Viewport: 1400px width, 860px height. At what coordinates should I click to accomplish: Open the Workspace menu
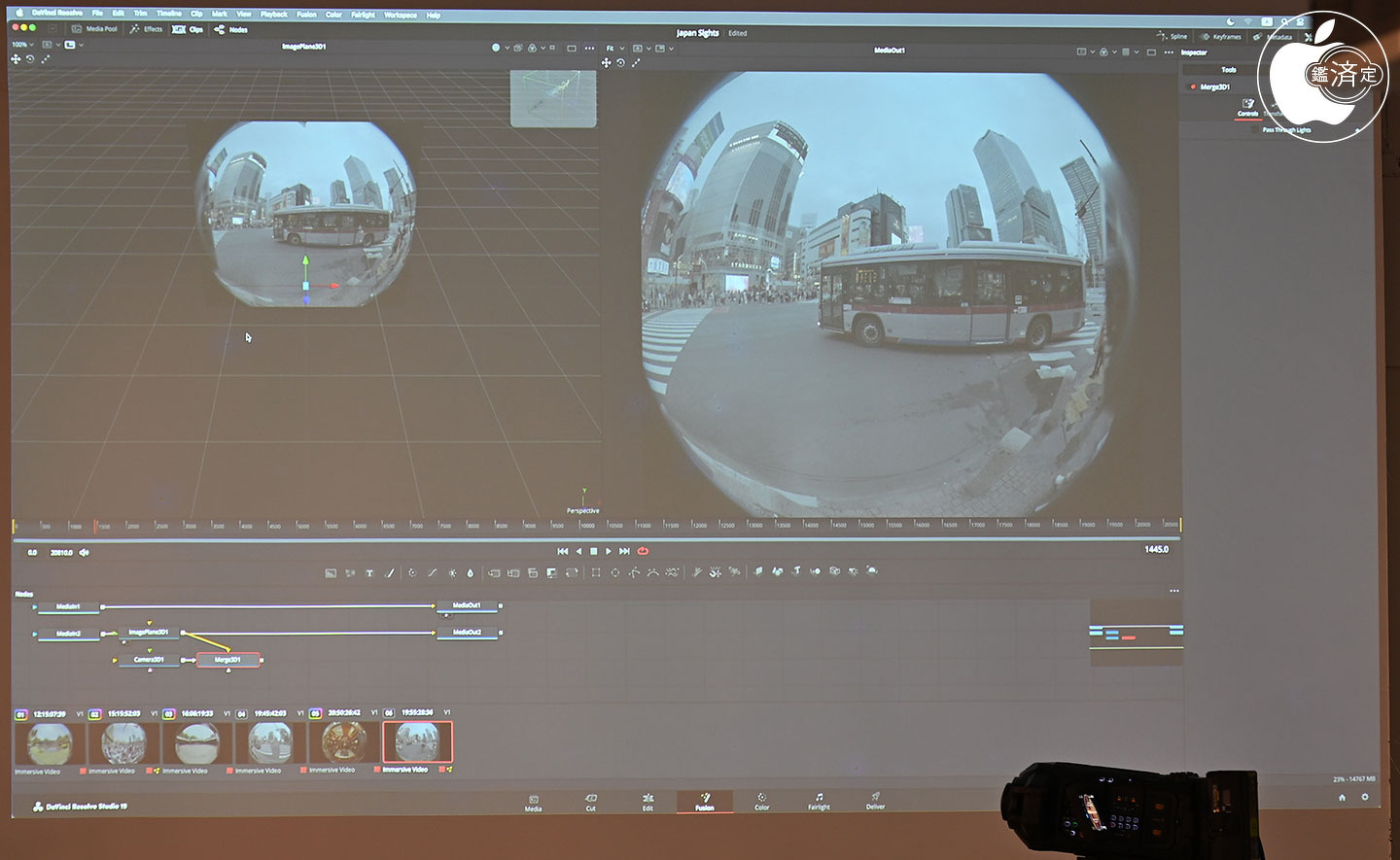coord(400,15)
